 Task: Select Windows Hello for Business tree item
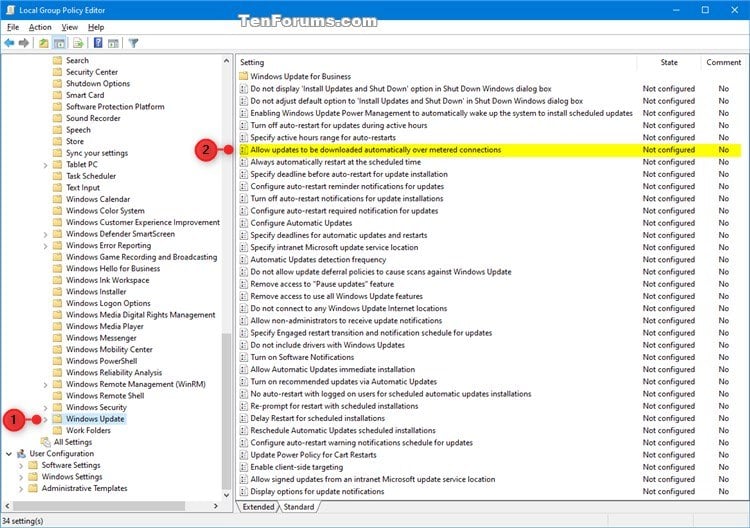(x=113, y=268)
